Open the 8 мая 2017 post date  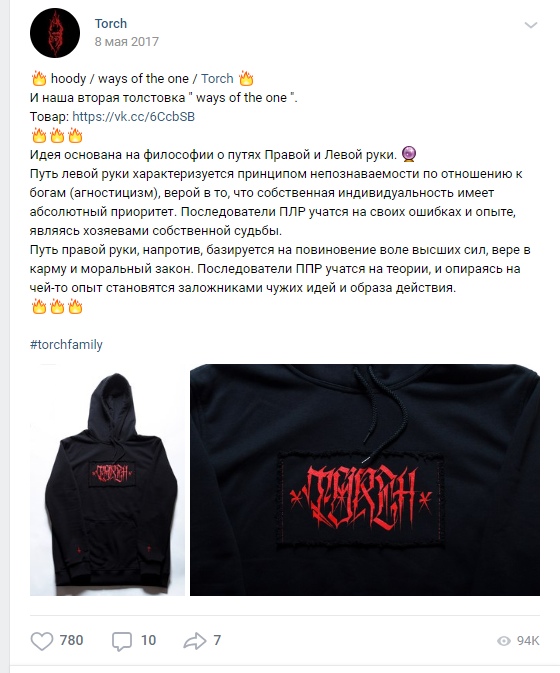click(127, 42)
